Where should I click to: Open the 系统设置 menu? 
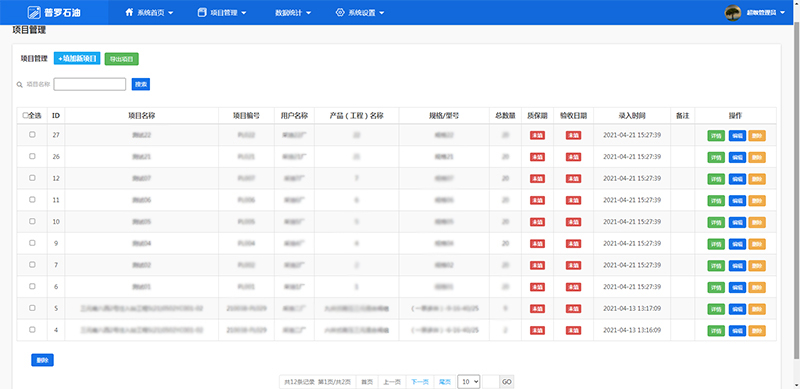point(360,13)
